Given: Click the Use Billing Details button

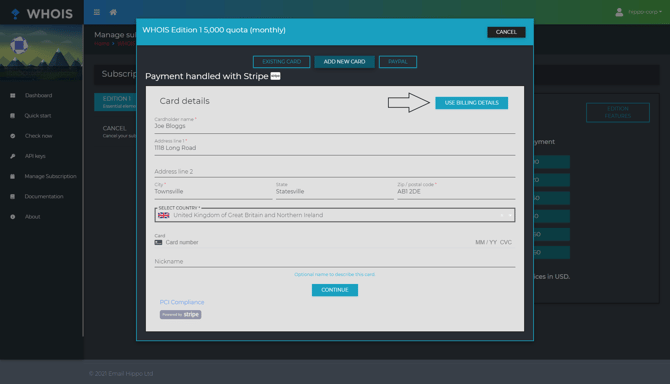Looking at the screenshot, I should point(472,103).
